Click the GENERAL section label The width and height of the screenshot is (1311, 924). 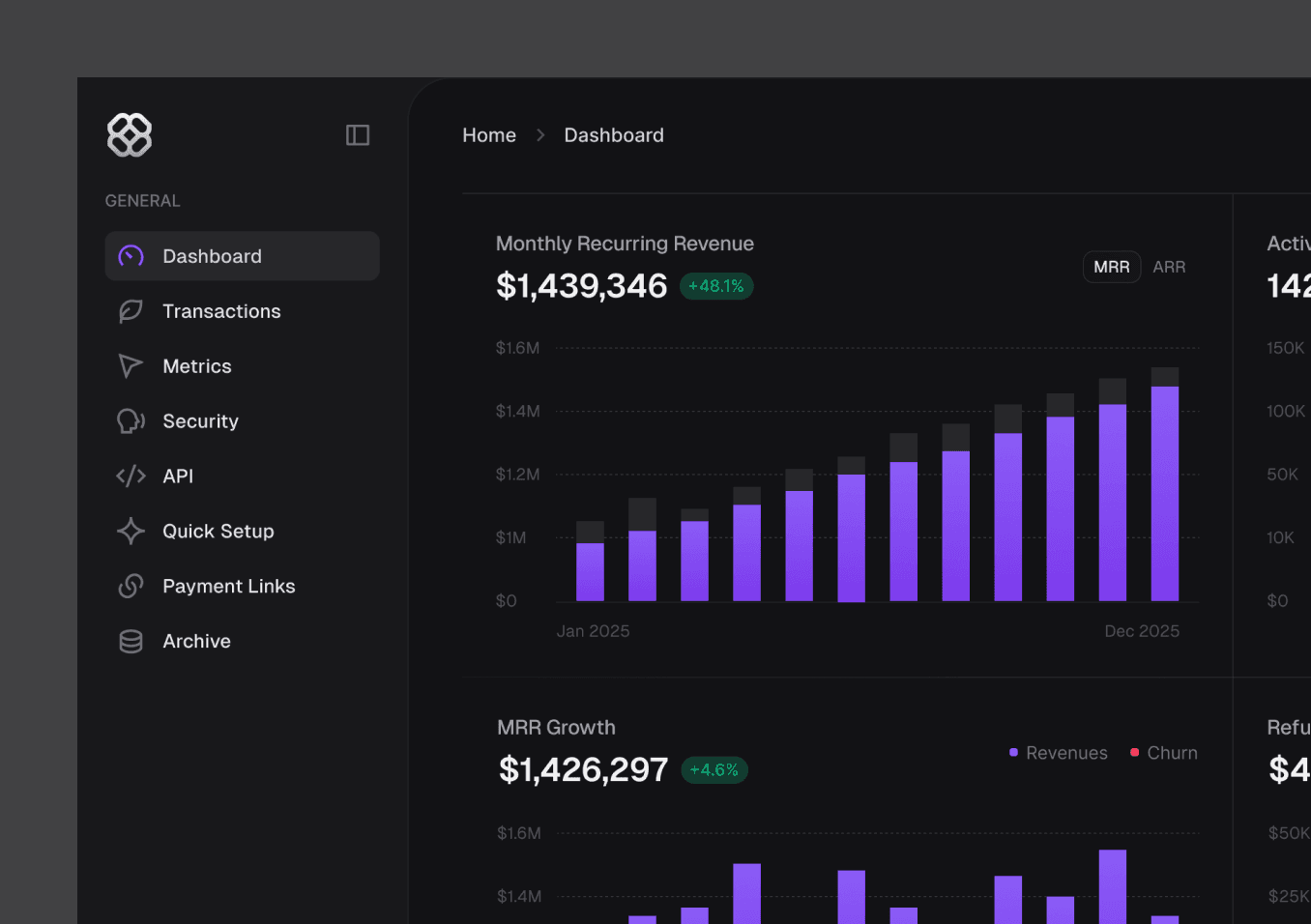coord(142,201)
